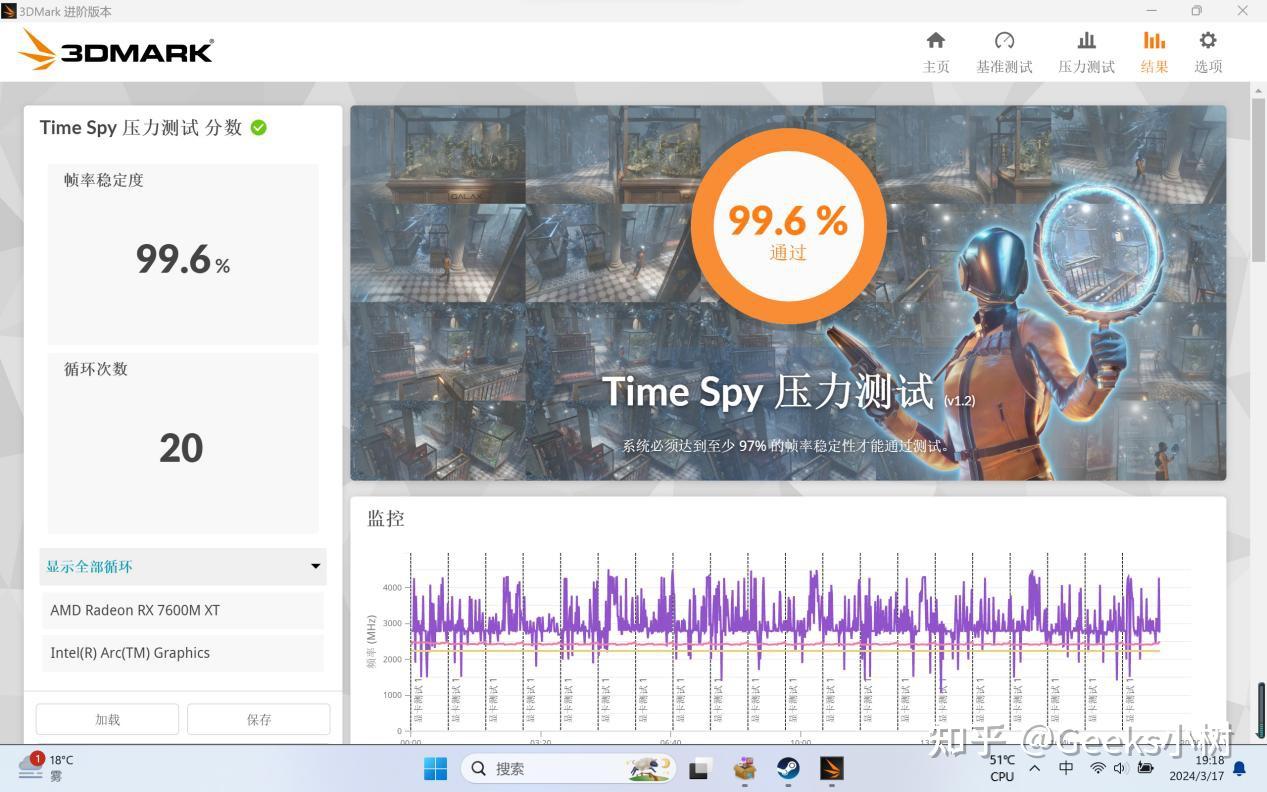
Task: Expand the 显示全部循环 dropdown
Action: 183,566
